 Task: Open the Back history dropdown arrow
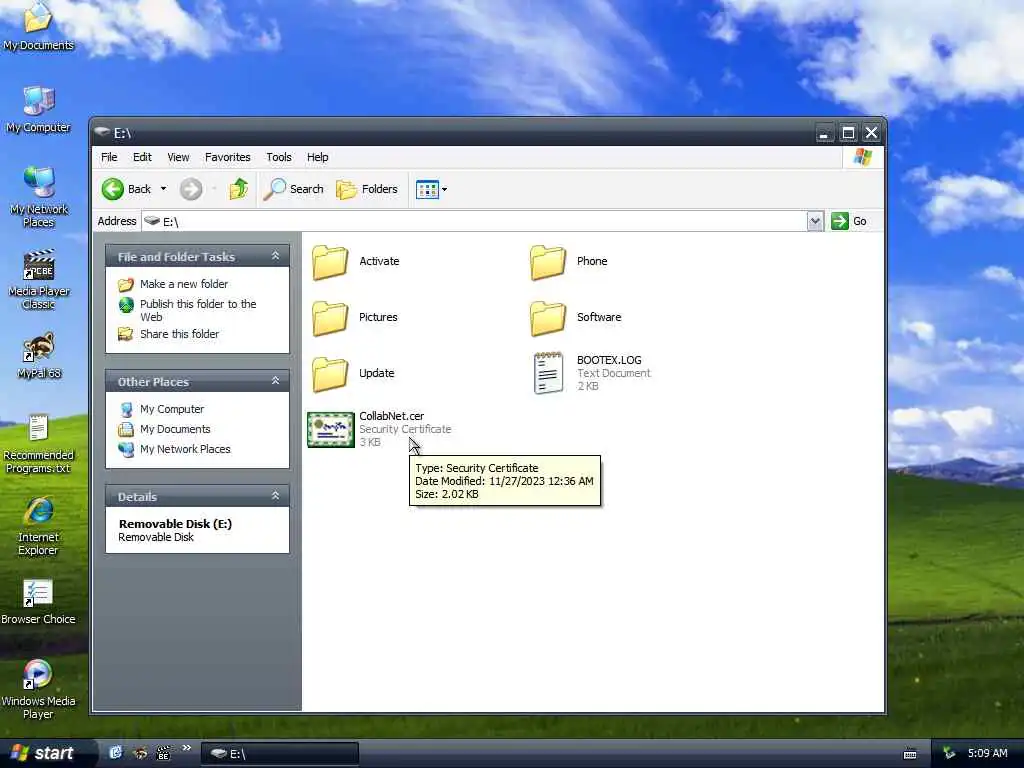click(x=163, y=189)
